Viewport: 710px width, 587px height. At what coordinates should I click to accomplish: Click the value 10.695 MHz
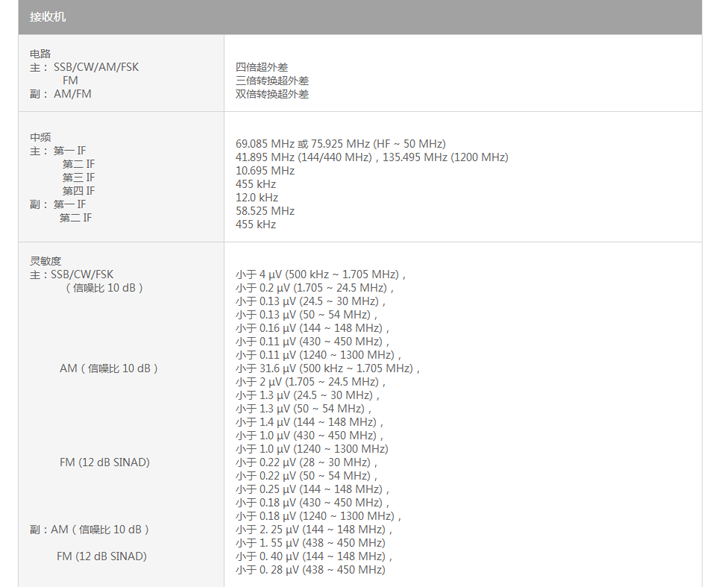point(265,171)
